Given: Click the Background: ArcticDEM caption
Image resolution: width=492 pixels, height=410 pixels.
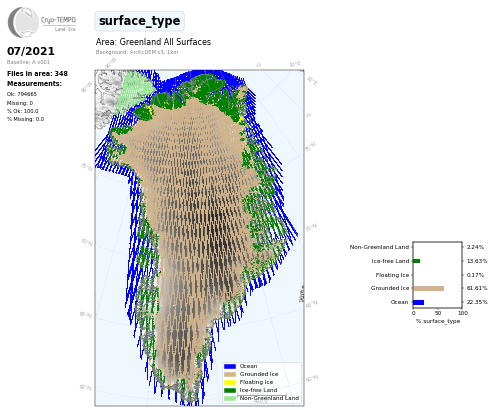Looking at the screenshot, I should 137,52.
